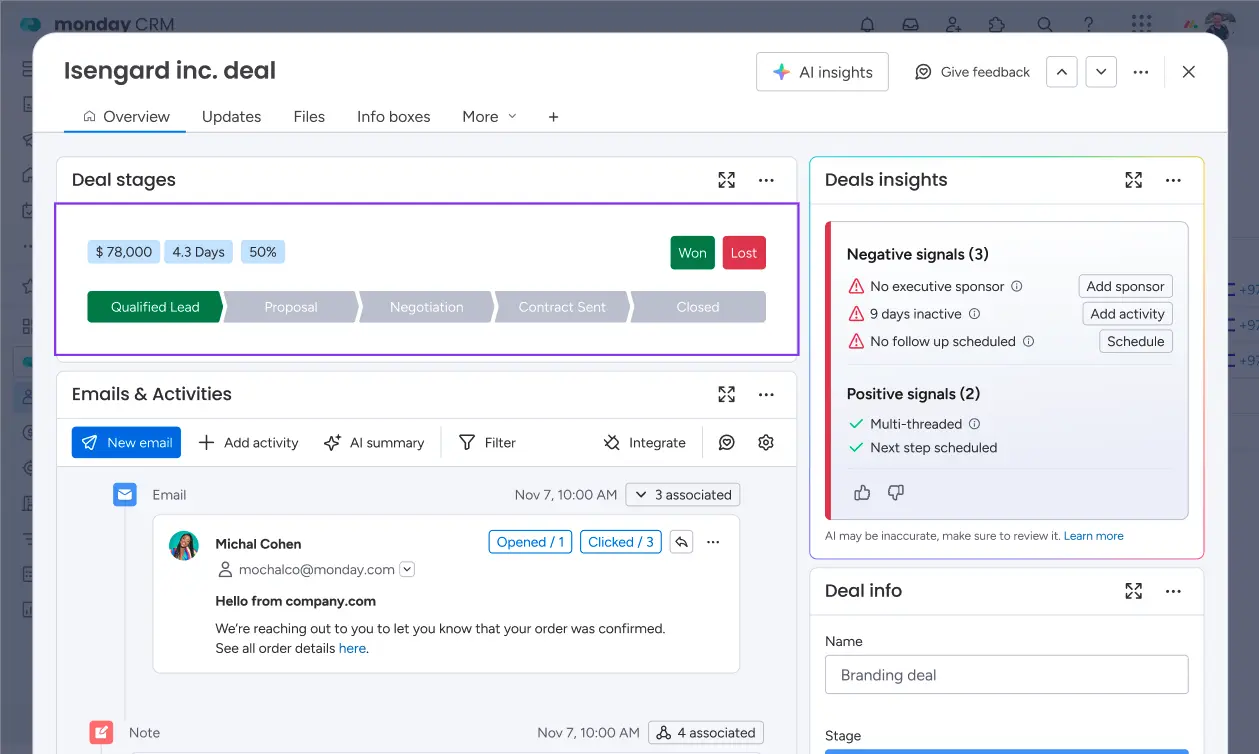Click the Schedule follow up button
This screenshot has width=1259, height=754.
(x=1135, y=341)
